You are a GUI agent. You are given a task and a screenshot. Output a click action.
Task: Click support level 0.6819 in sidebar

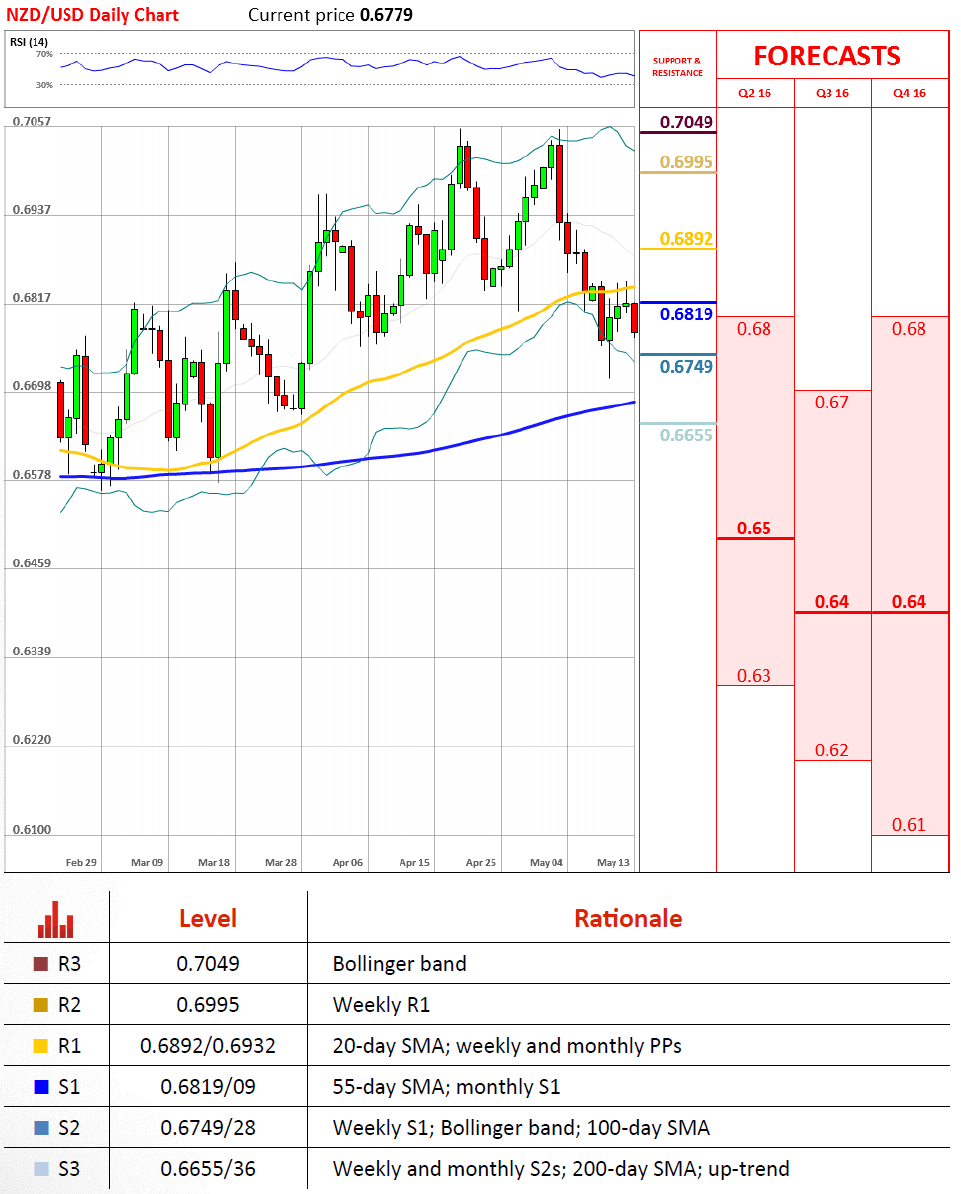tap(686, 314)
